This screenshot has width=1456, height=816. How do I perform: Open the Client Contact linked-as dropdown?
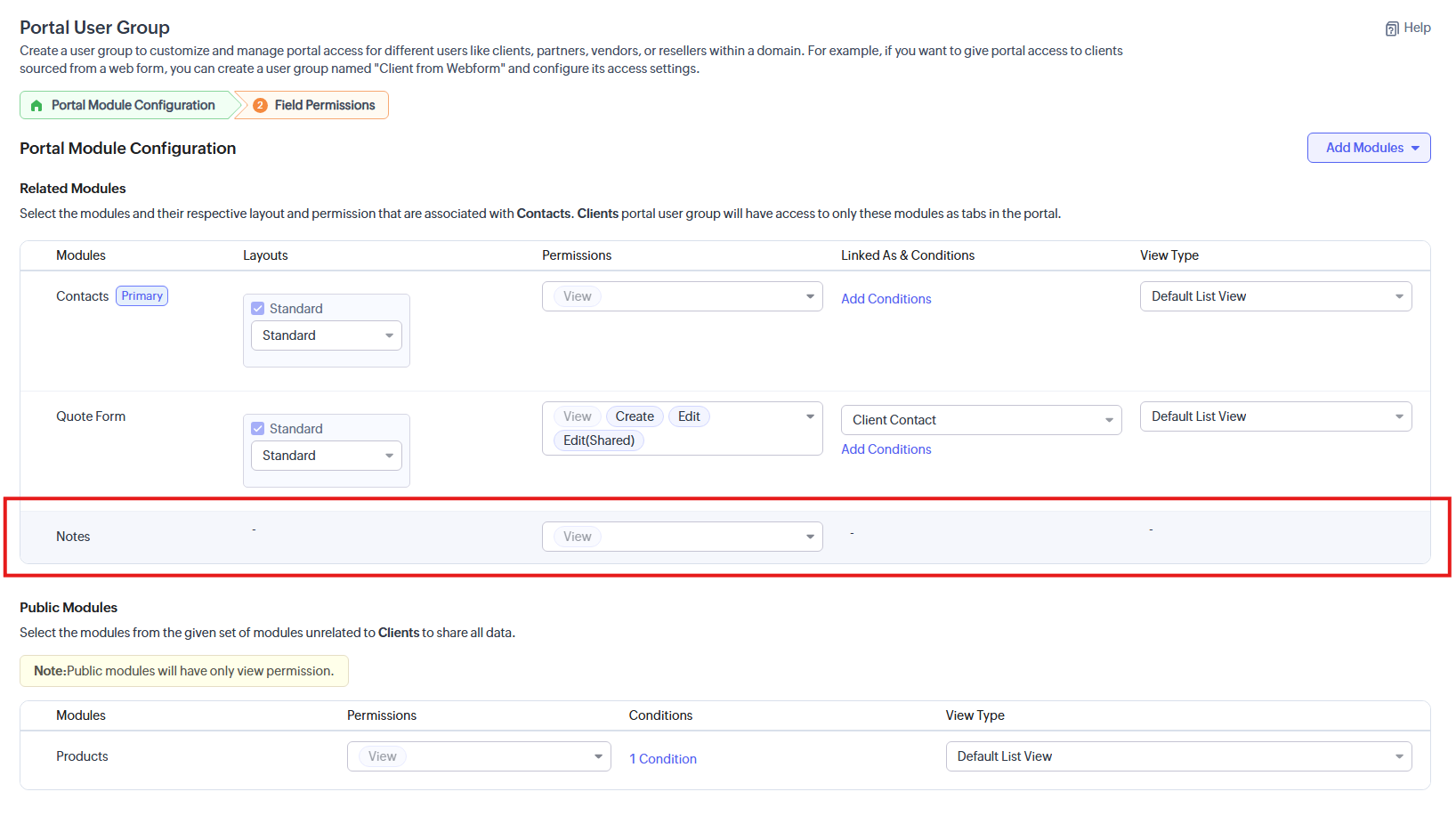[981, 420]
